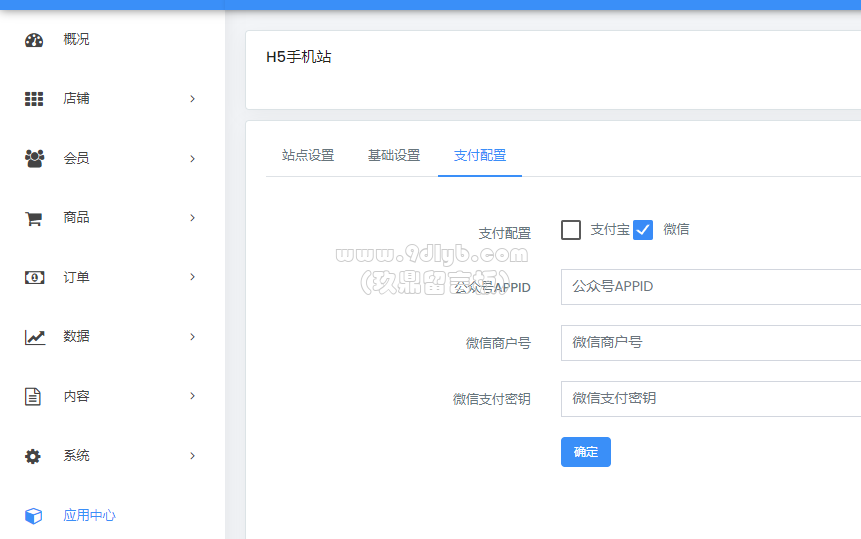Image resolution: width=861 pixels, height=539 pixels.
Task: Click the 微信商户号 field label
Action: 498,343
